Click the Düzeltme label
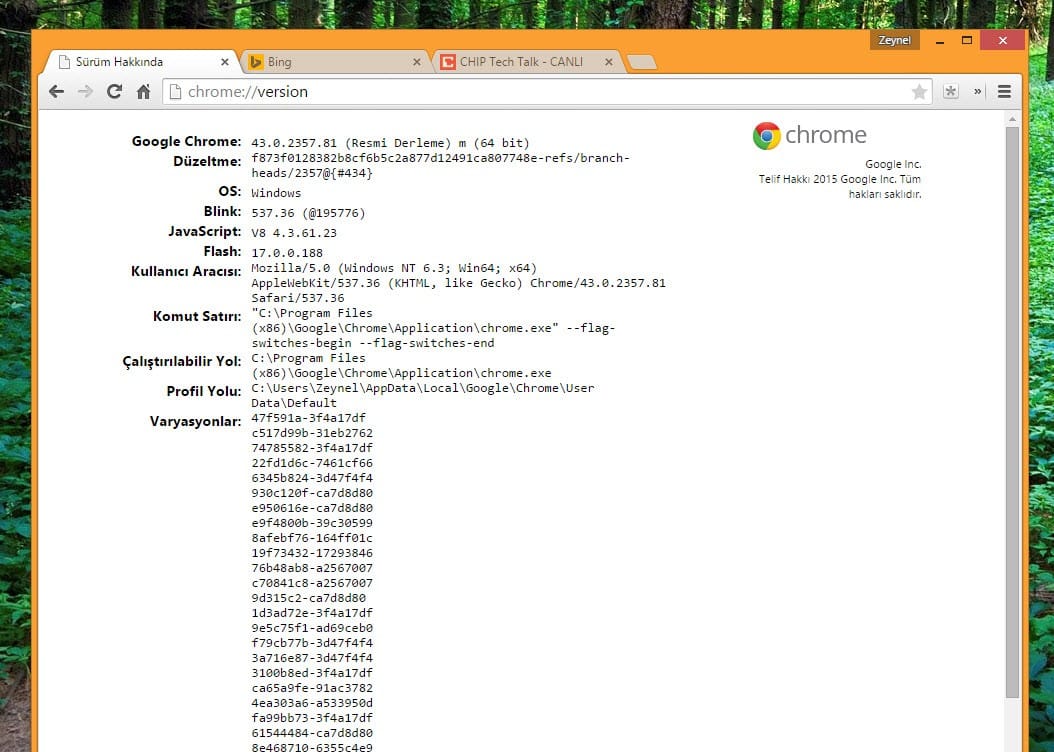This screenshot has height=752, width=1054. (207, 161)
